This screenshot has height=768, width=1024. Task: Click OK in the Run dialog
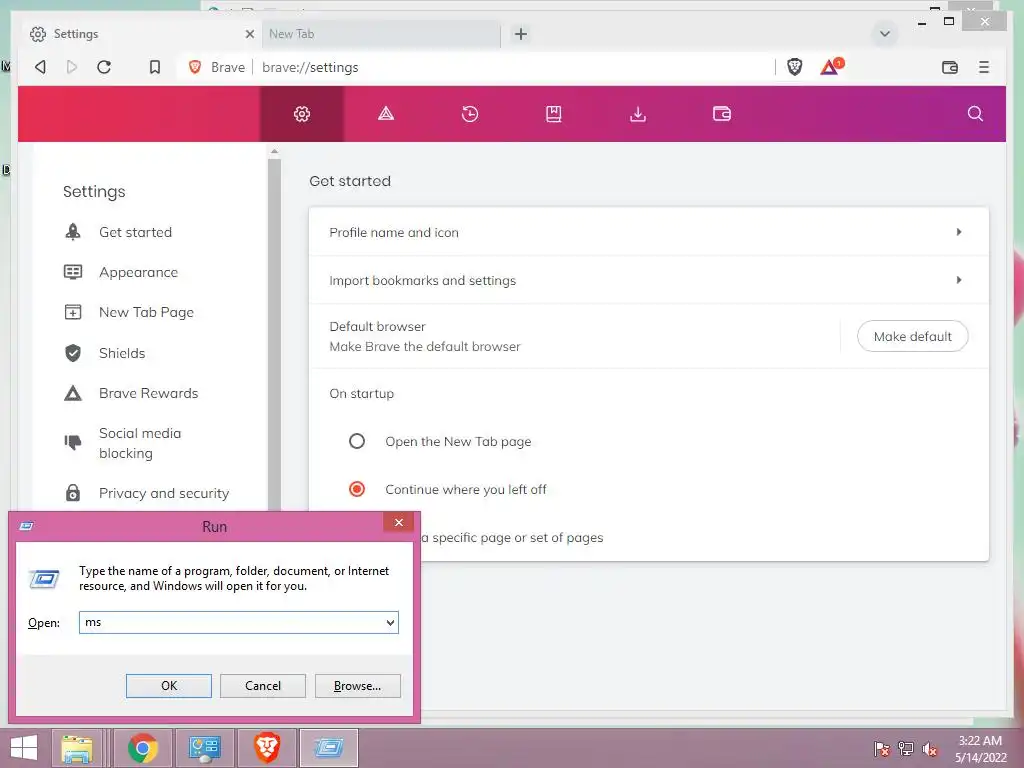[x=168, y=686]
